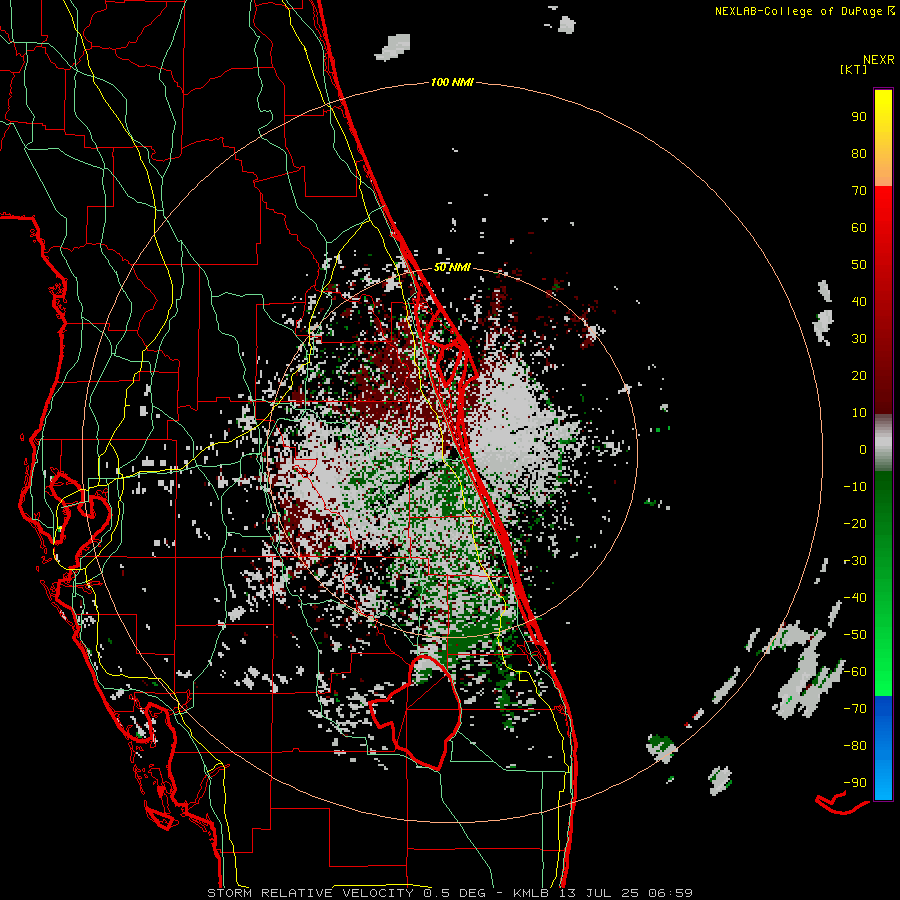Image resolution: width=900 pixels, height=900 pixels.
Task: Click the 90 value on the velocity scale
Action: tap(859, 117)
